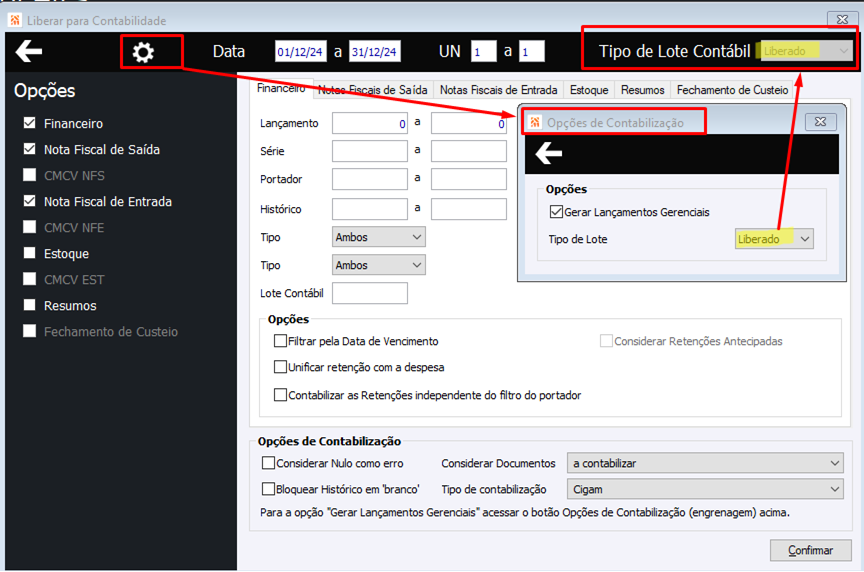
Task: Toggle the CMCV NFE checkbox
Action: [x=30, y=226]
